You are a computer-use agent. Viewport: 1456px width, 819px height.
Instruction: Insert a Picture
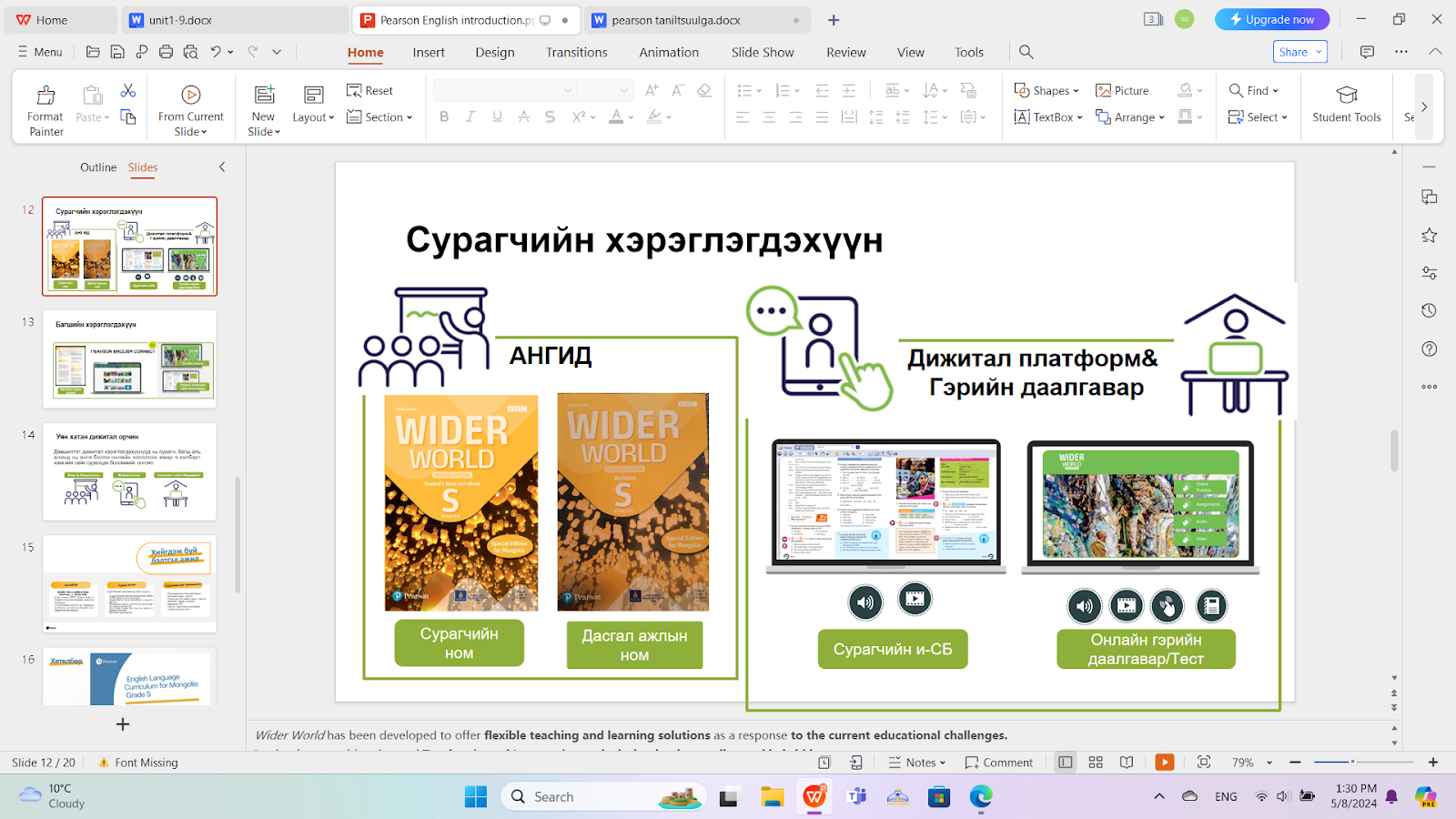(1122, 90)
